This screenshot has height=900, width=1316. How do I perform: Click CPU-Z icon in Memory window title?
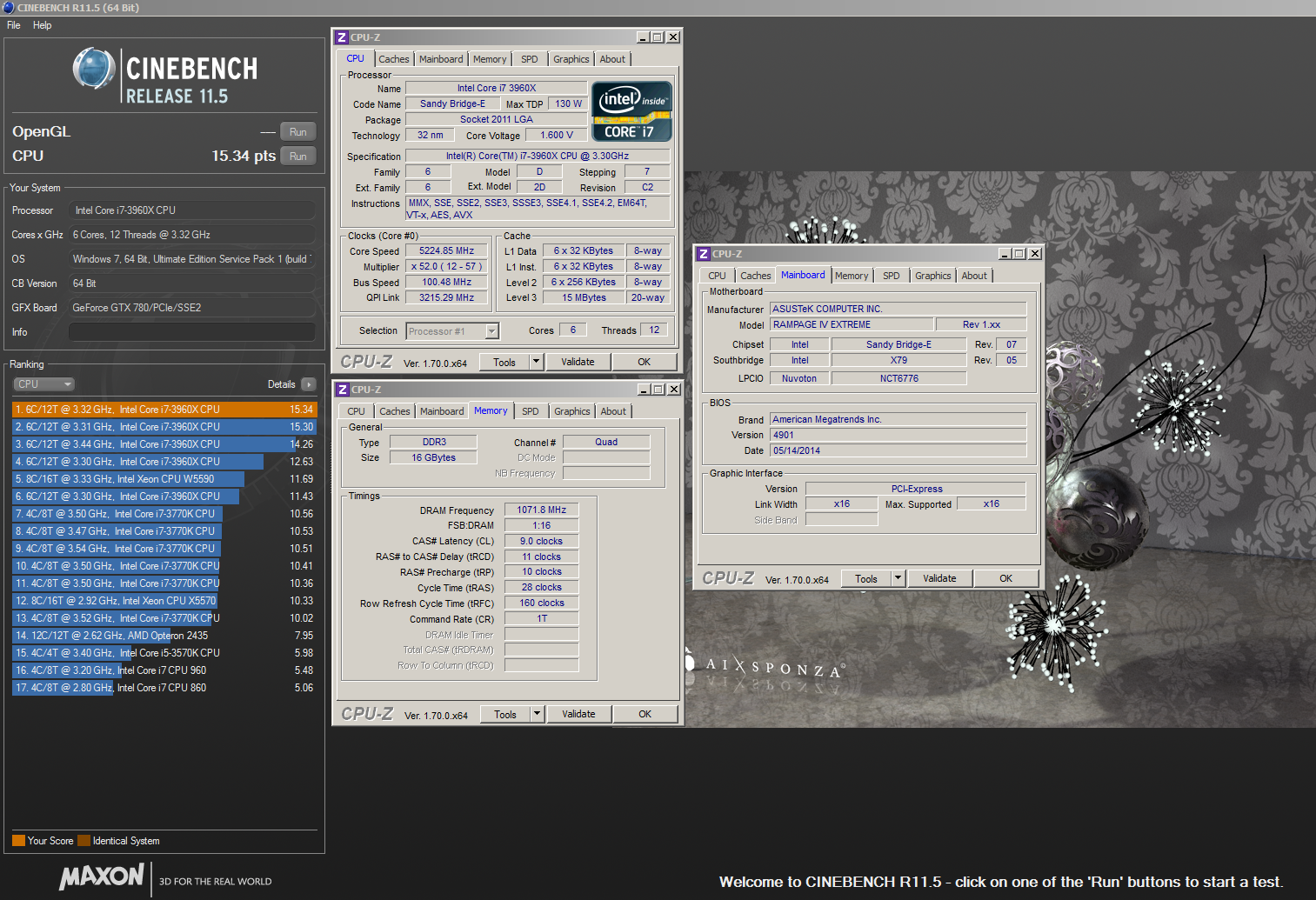(x=343, y=390)
